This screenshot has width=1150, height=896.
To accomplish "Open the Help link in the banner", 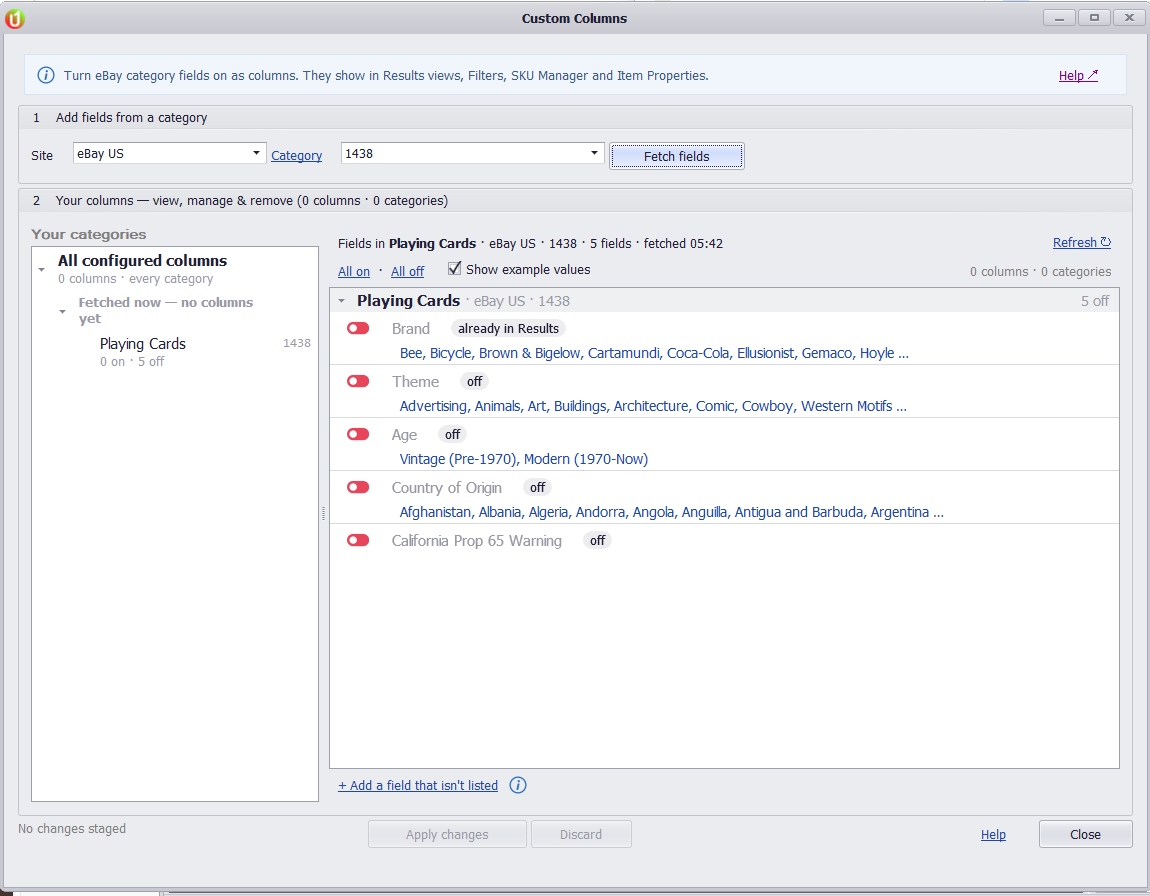I will [x=1078, y=76].
